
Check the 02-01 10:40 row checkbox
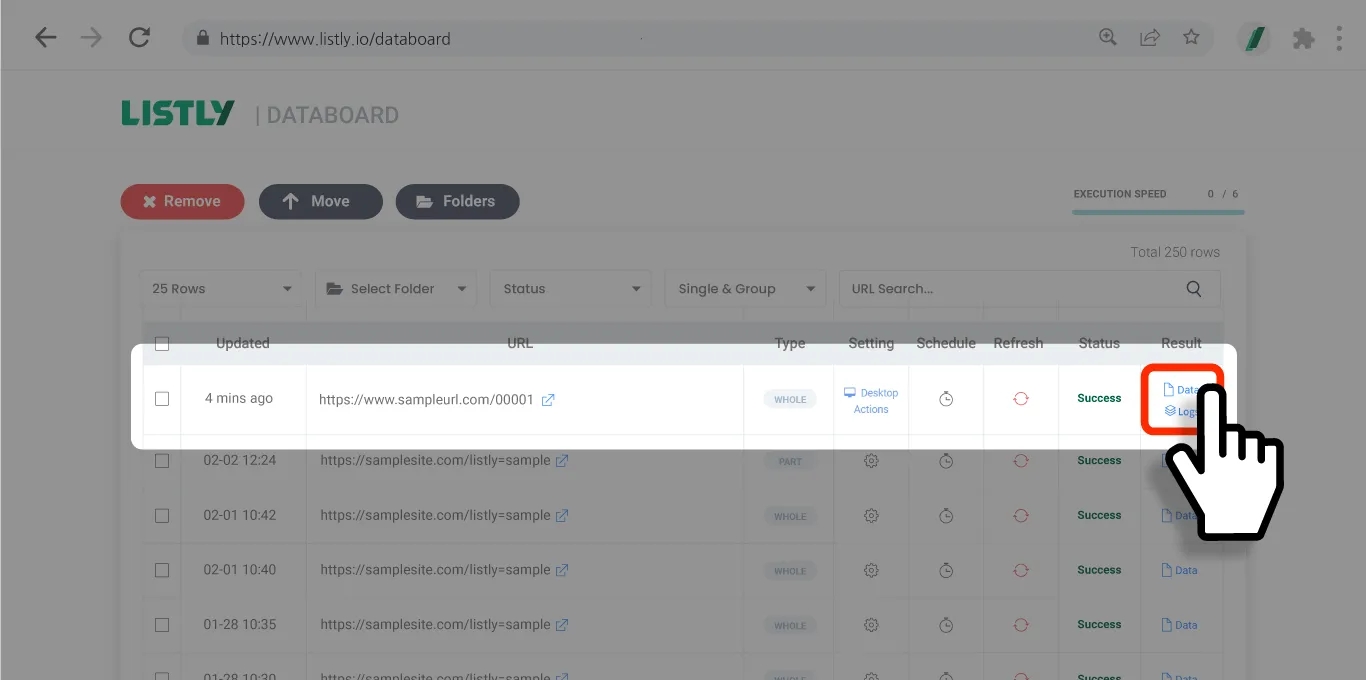click(x=162, y=570)
